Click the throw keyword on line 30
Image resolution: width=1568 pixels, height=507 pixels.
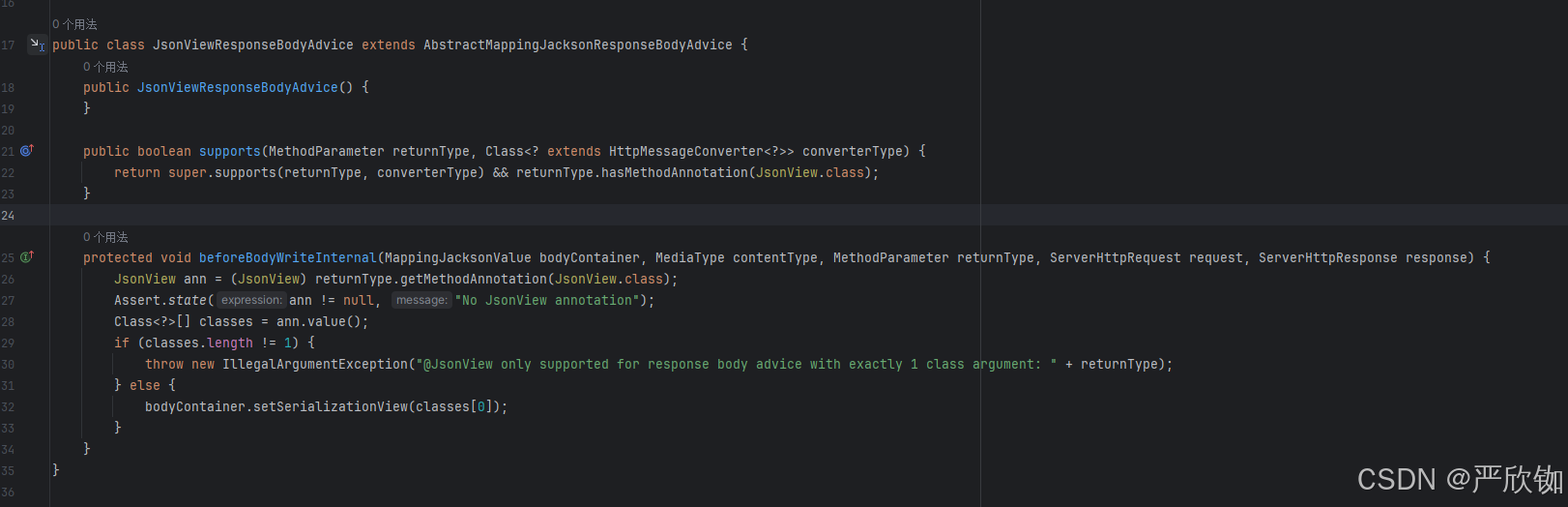pos(164,364)
